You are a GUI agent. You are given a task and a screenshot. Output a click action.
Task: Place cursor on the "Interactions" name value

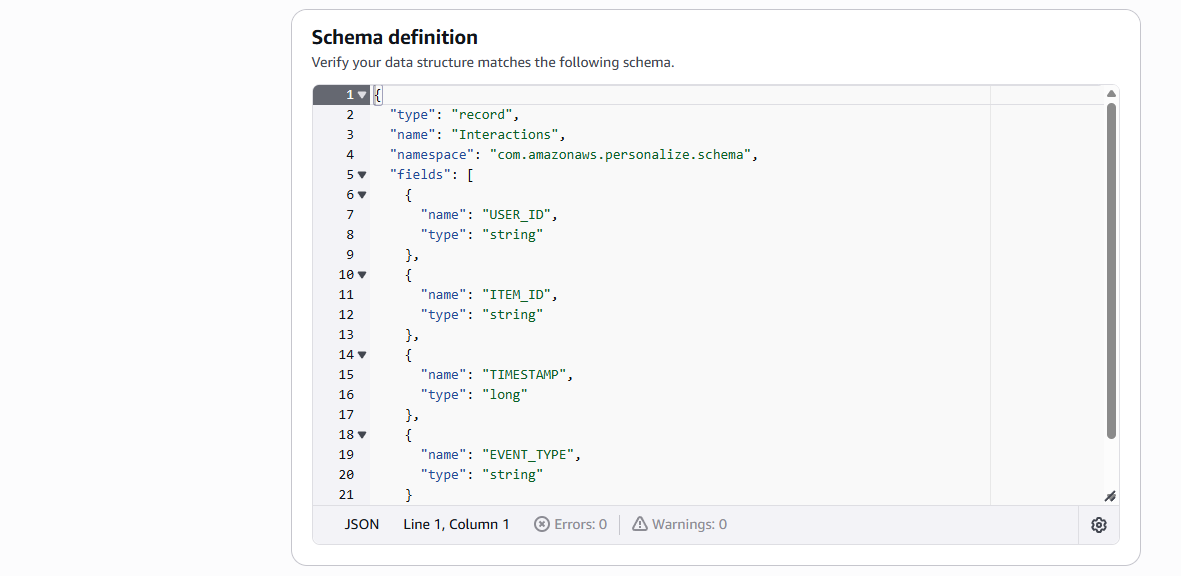507,135
